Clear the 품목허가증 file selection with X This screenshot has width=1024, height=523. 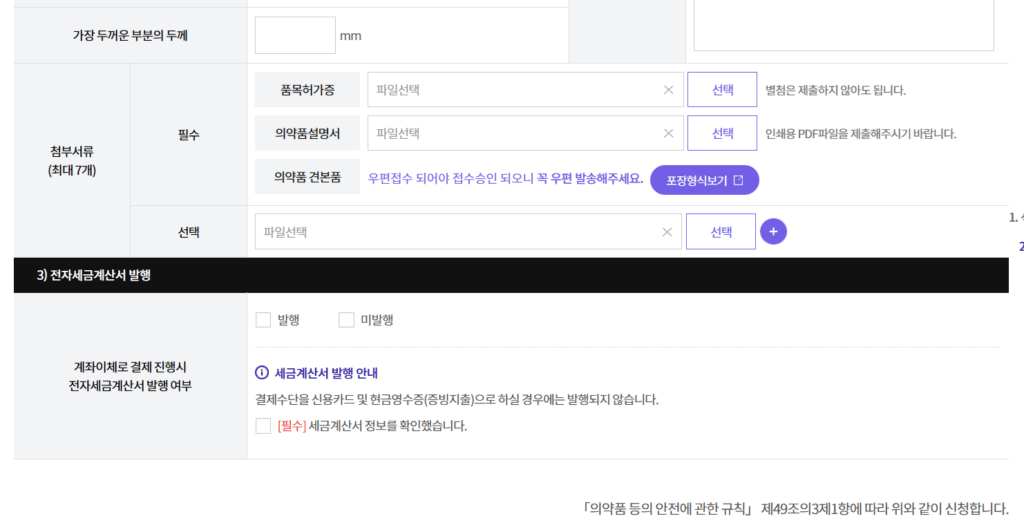tap(668, 90)
